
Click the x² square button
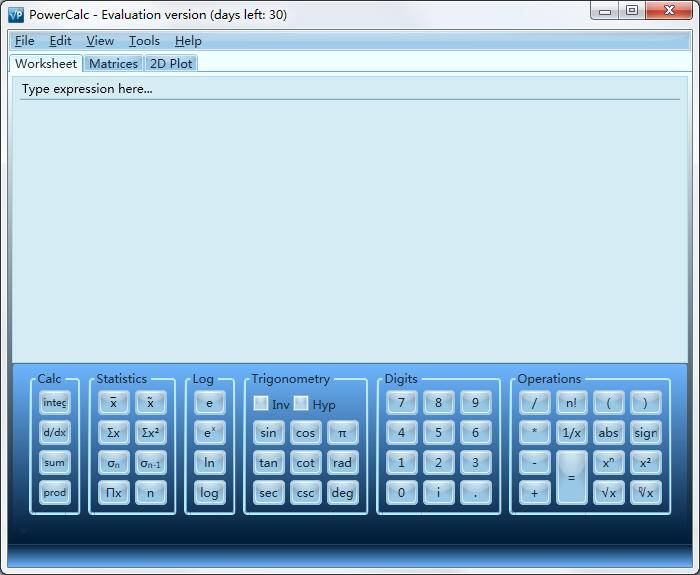(646, 462)
